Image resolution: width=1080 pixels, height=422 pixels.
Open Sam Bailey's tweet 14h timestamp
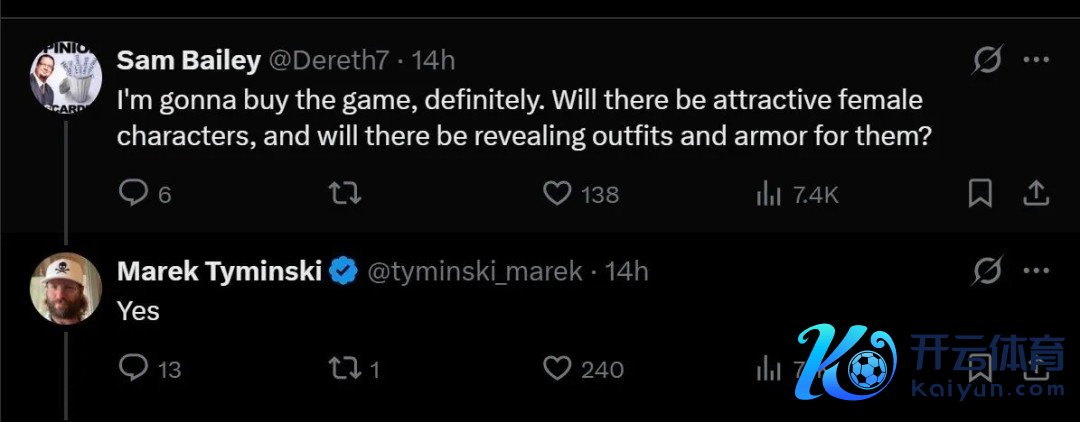434,60
